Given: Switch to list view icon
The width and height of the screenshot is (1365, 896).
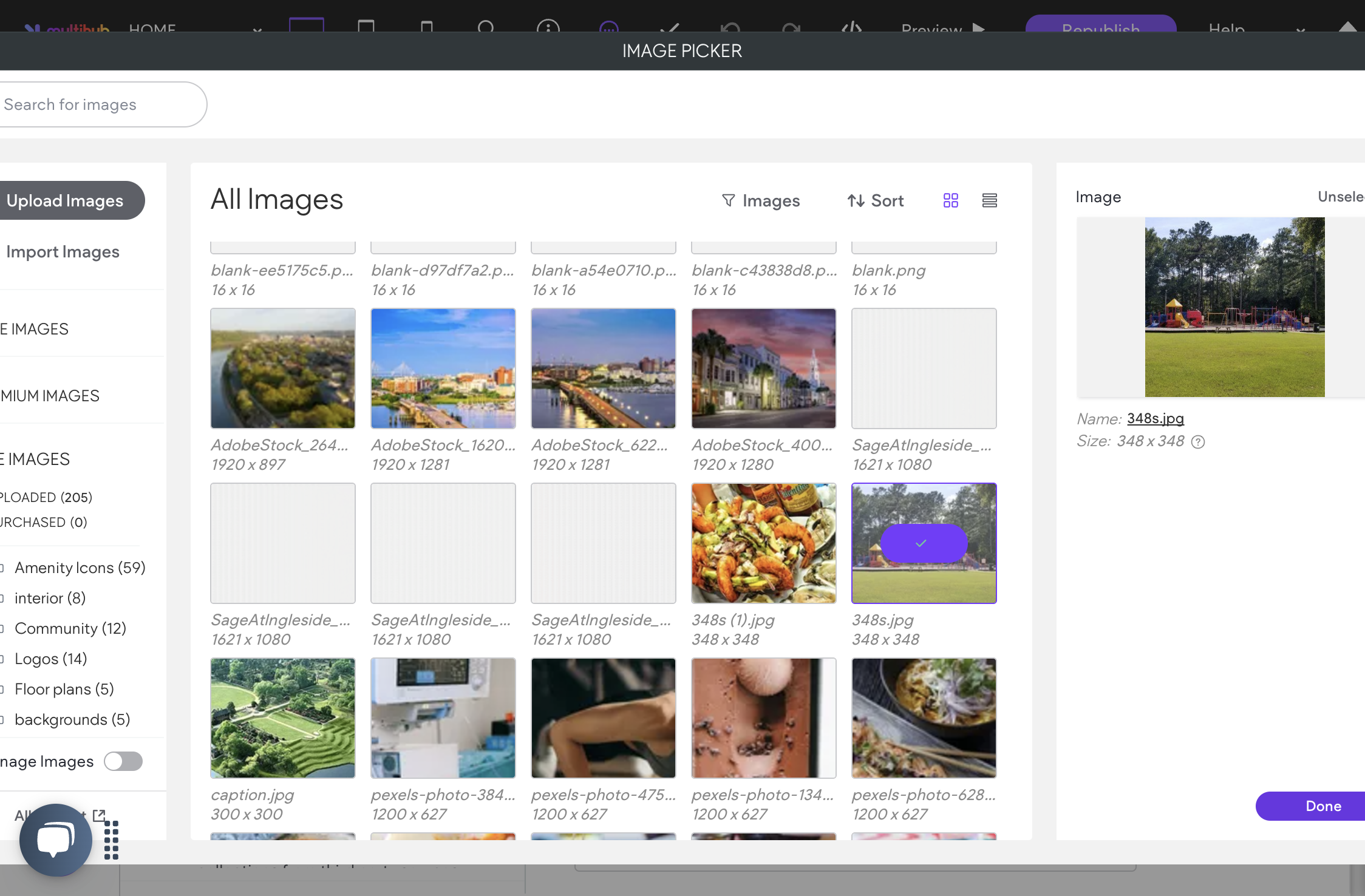Looking at the screenshot, I should point(990,200).
